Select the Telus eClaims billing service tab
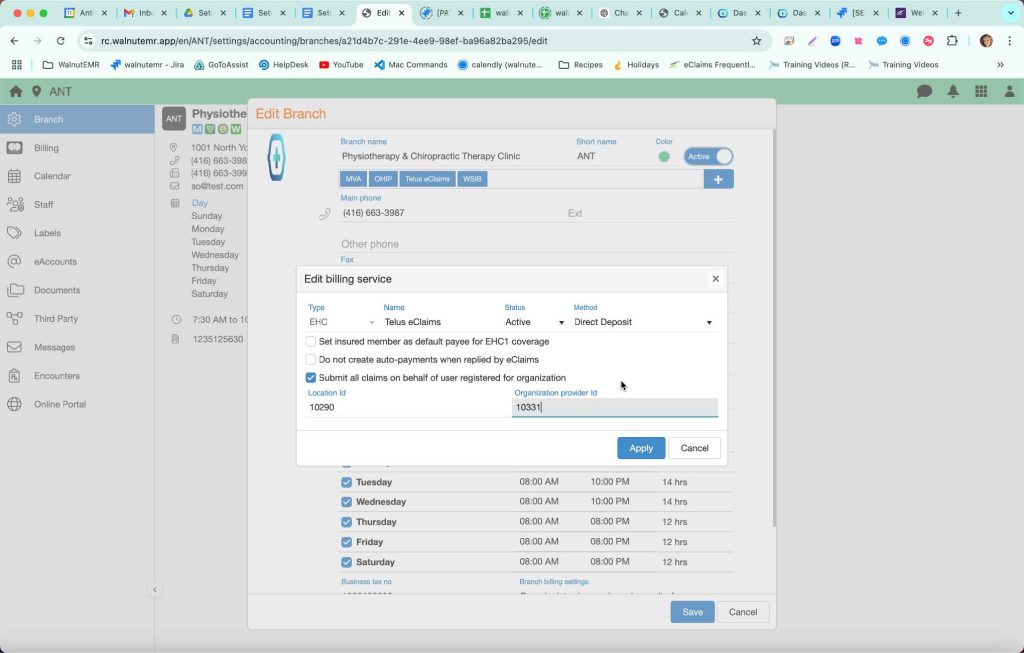This screenshot has height=653, width=1024. pyautogui.click(x=427, y=179)
